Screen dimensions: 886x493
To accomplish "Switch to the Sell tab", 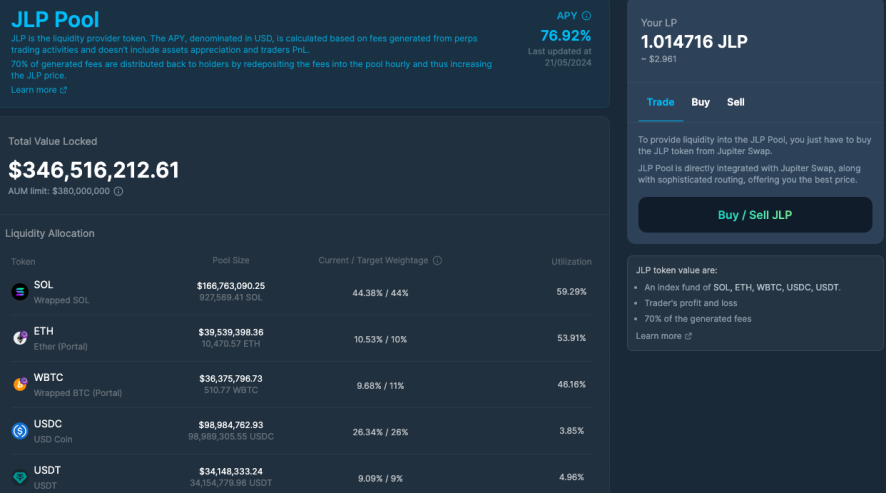I will point(735,102).
